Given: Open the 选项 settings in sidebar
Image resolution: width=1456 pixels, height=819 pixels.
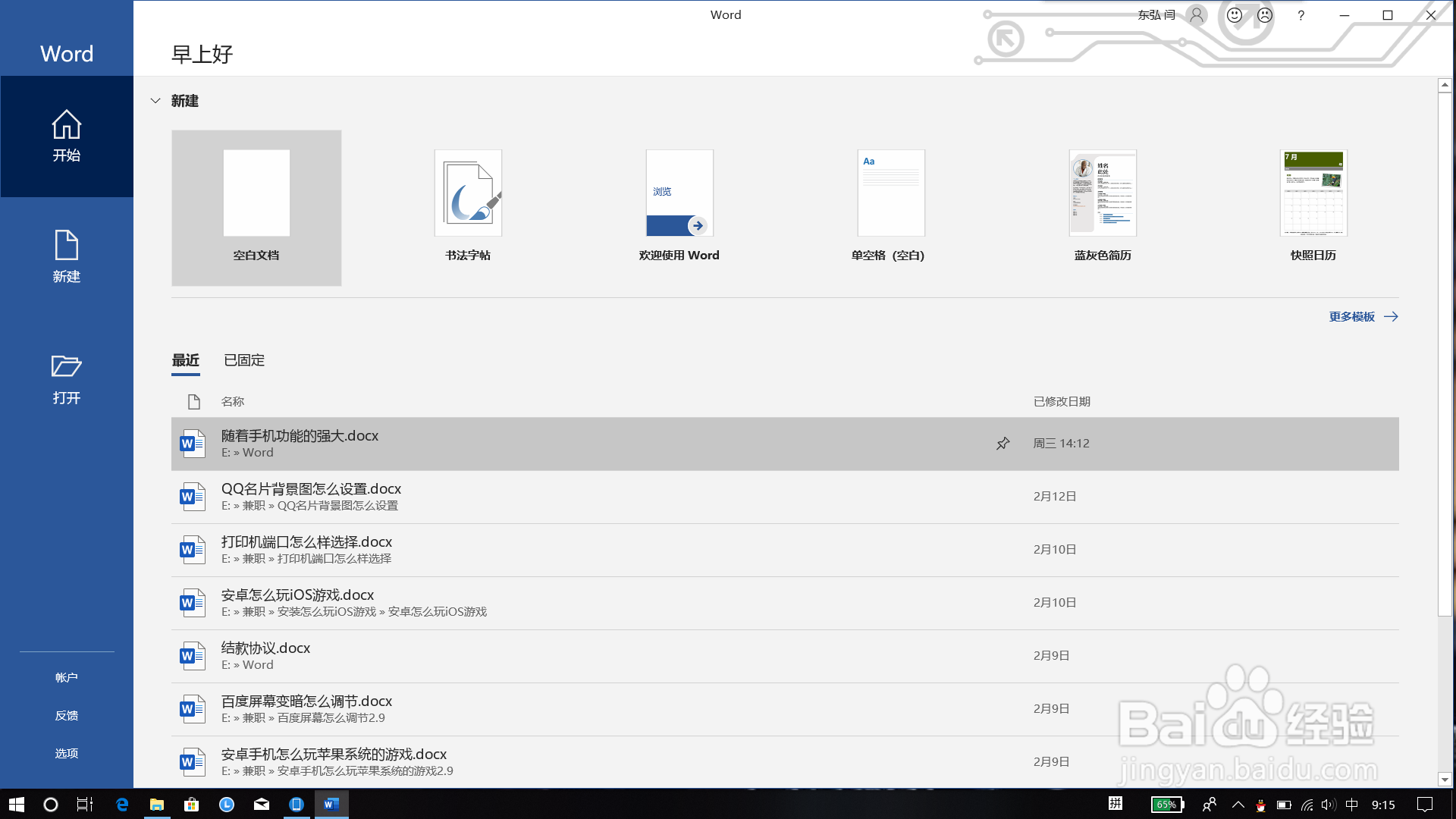Looking at the screenshot, I should coord(67,753).
